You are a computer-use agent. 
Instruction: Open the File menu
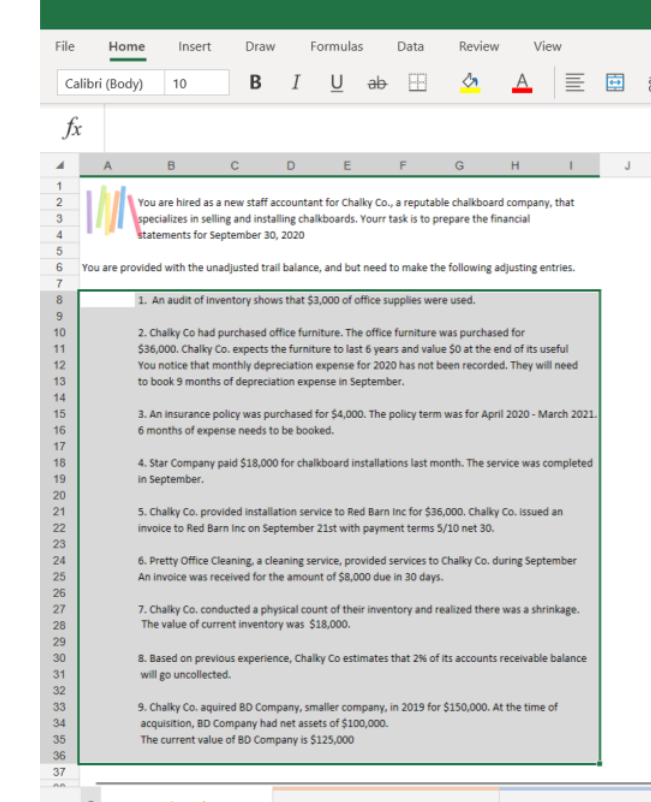pyautogui.click(x=64, y=47)
